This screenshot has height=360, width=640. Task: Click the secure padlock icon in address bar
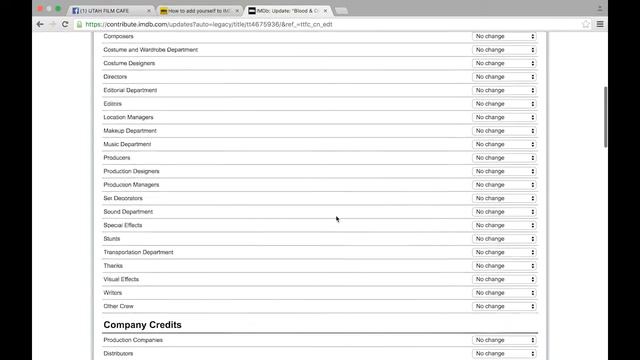point(80,24)
